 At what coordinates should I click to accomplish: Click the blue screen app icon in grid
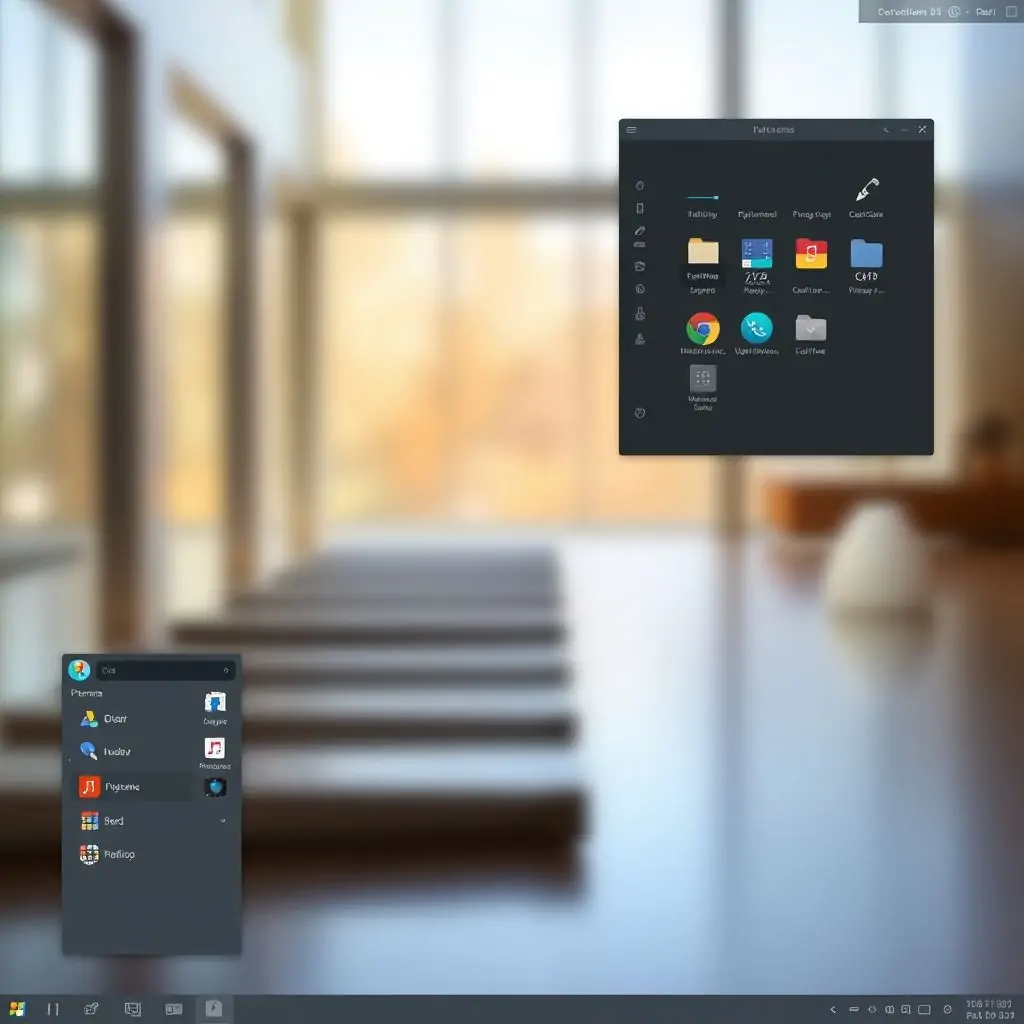pyautogui.click(x=757, y=253)
